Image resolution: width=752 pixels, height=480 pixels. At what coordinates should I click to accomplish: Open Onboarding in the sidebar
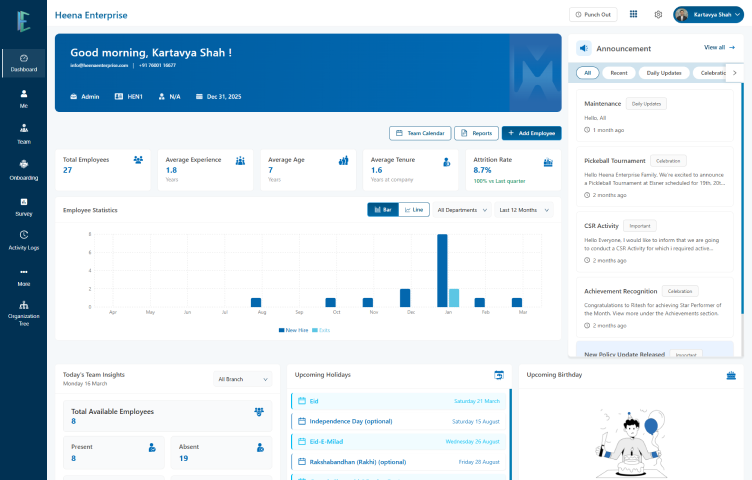pyautogui.click(x=24, y=169)
